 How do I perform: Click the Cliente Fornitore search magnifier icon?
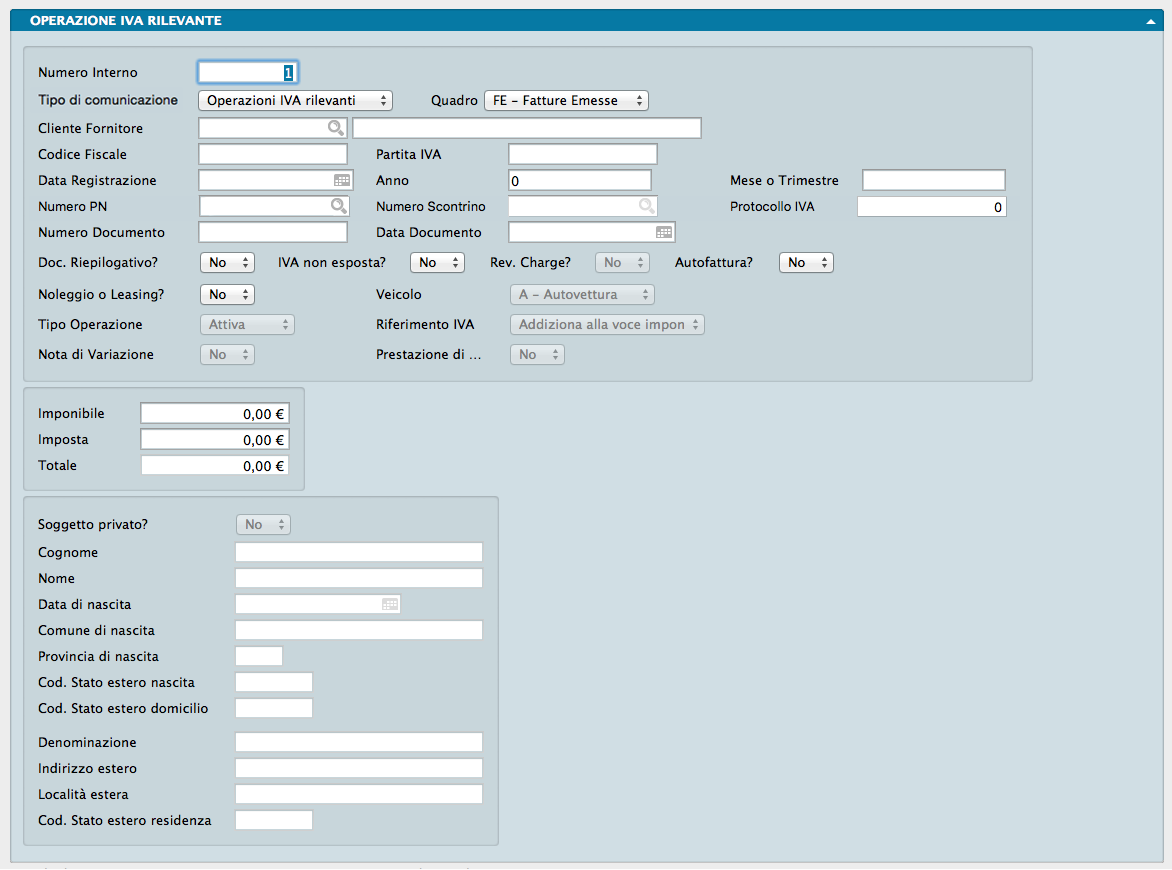pos(336,128)
